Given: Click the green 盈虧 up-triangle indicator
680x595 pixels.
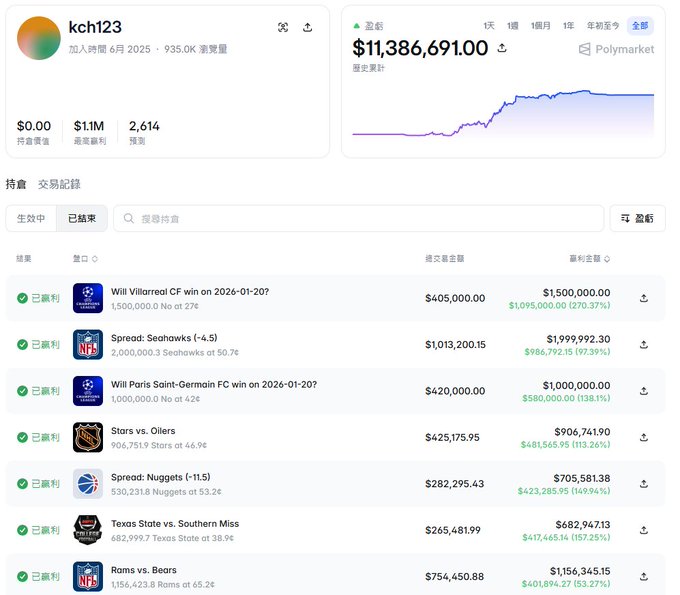Looking at the screenshot, I should coord(356,26).
